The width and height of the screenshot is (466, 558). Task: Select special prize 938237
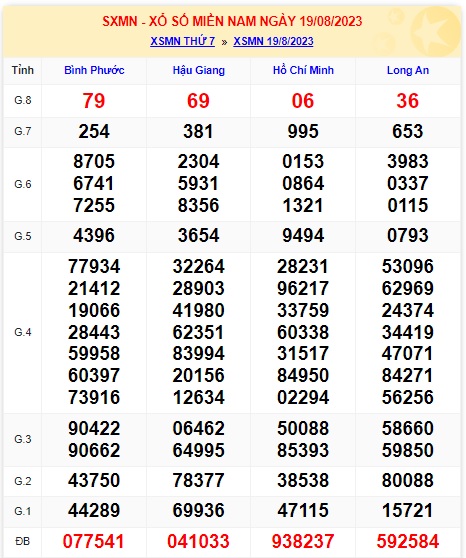pos(303,542)
